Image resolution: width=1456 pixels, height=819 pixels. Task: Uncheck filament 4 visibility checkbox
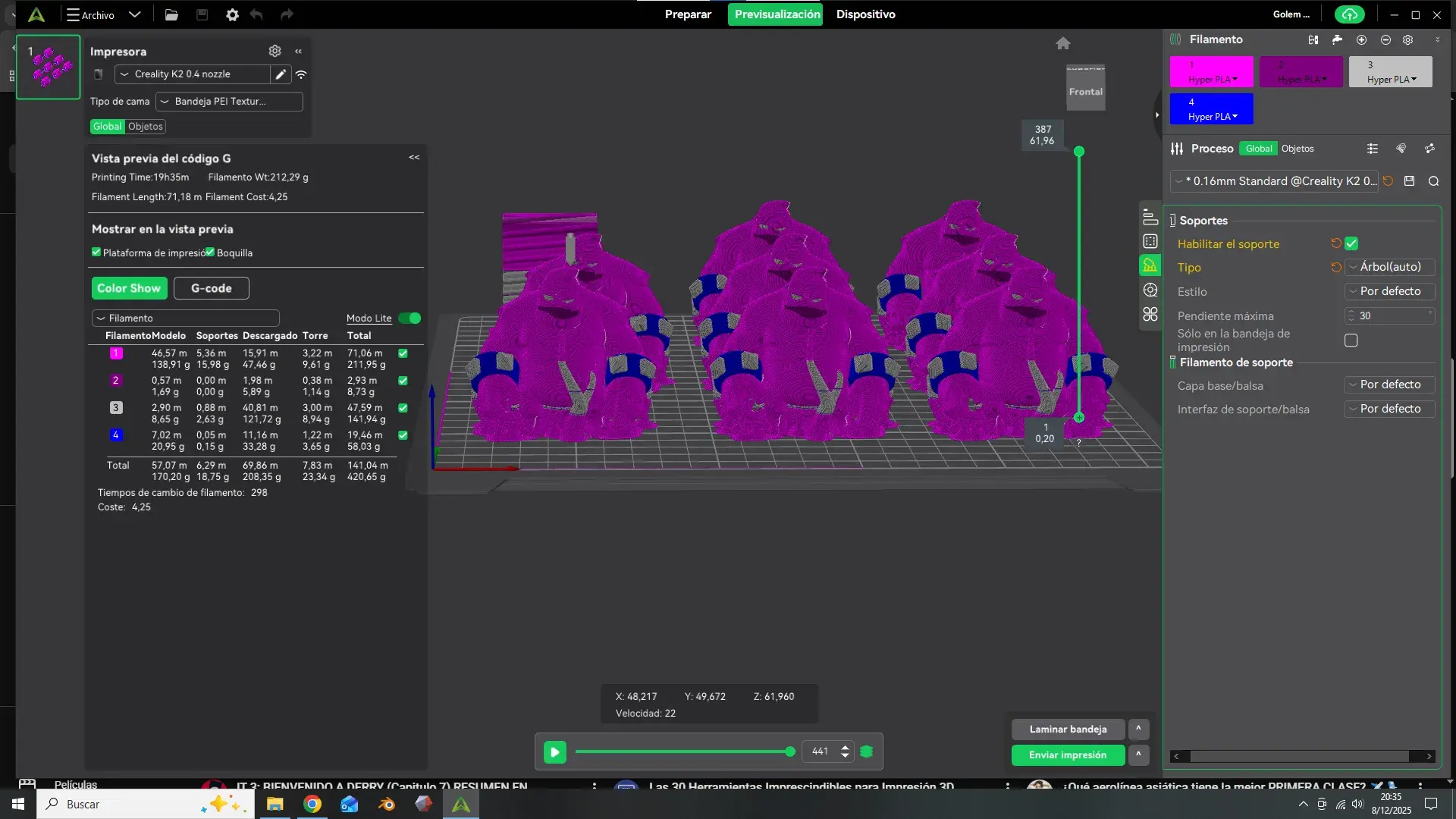point(403,435)
